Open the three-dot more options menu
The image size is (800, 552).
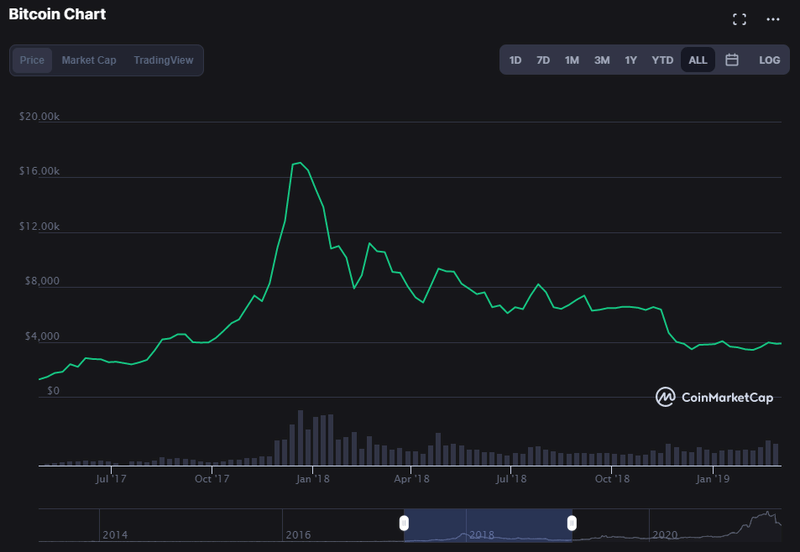click(773, 19)
